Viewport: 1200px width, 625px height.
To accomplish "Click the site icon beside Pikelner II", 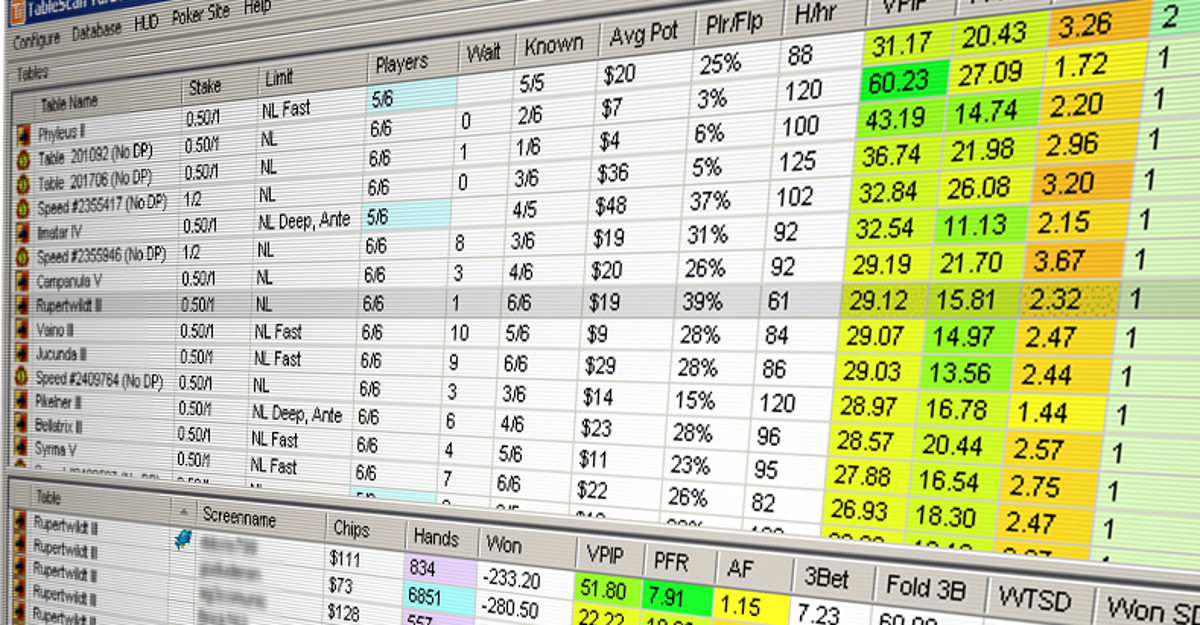I will 22,401.
